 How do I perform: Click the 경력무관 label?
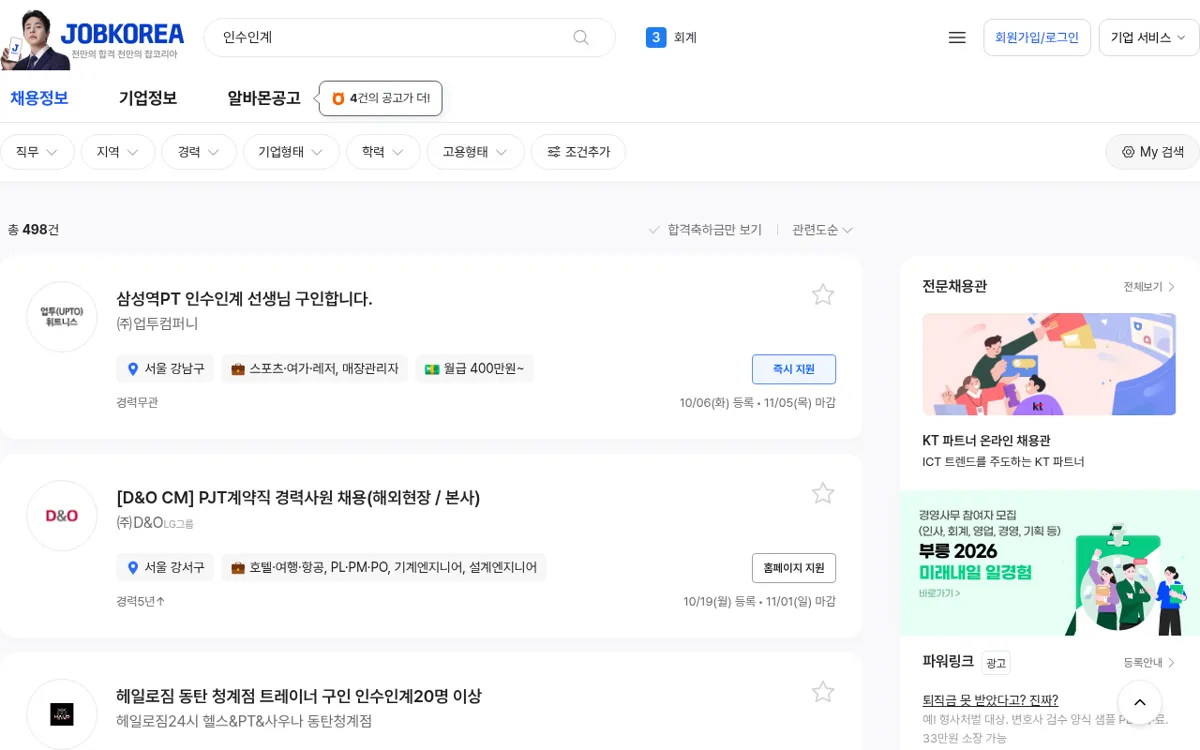coord(137,403)
